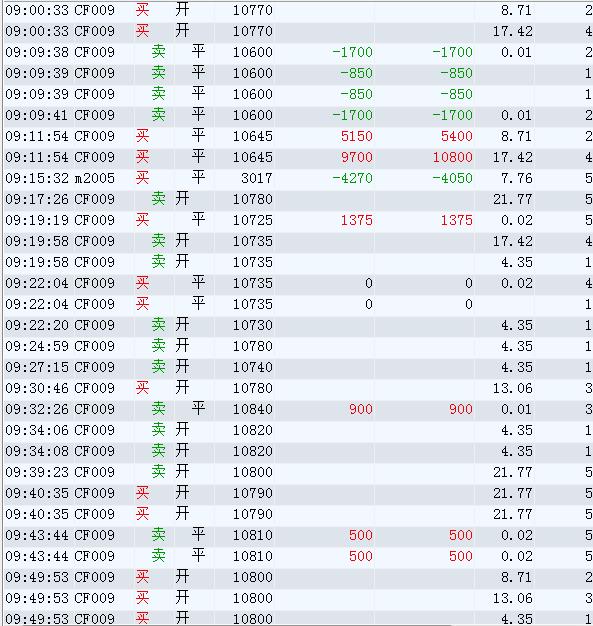
Task: Select the 09:30:46 CF009 buy-open row
Action: tap(298, 388)
